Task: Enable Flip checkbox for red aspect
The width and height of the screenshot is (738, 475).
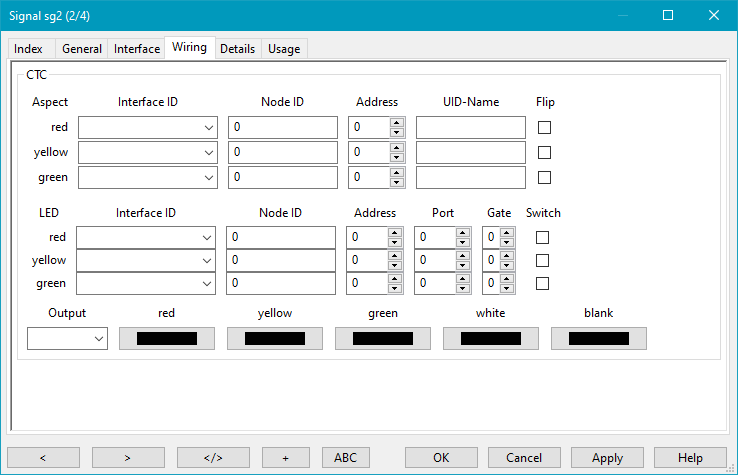Action: click(x=545, y=128)
